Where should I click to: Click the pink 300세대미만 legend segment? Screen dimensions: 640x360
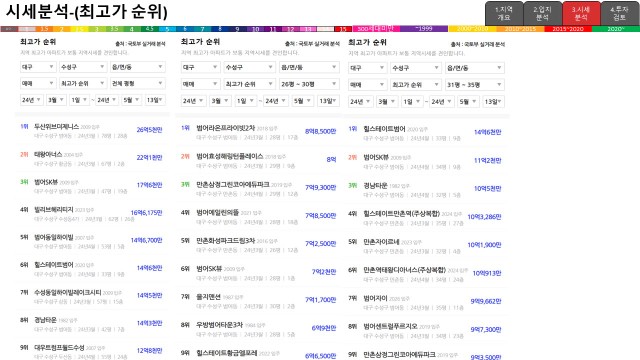[x=376, y=29]
